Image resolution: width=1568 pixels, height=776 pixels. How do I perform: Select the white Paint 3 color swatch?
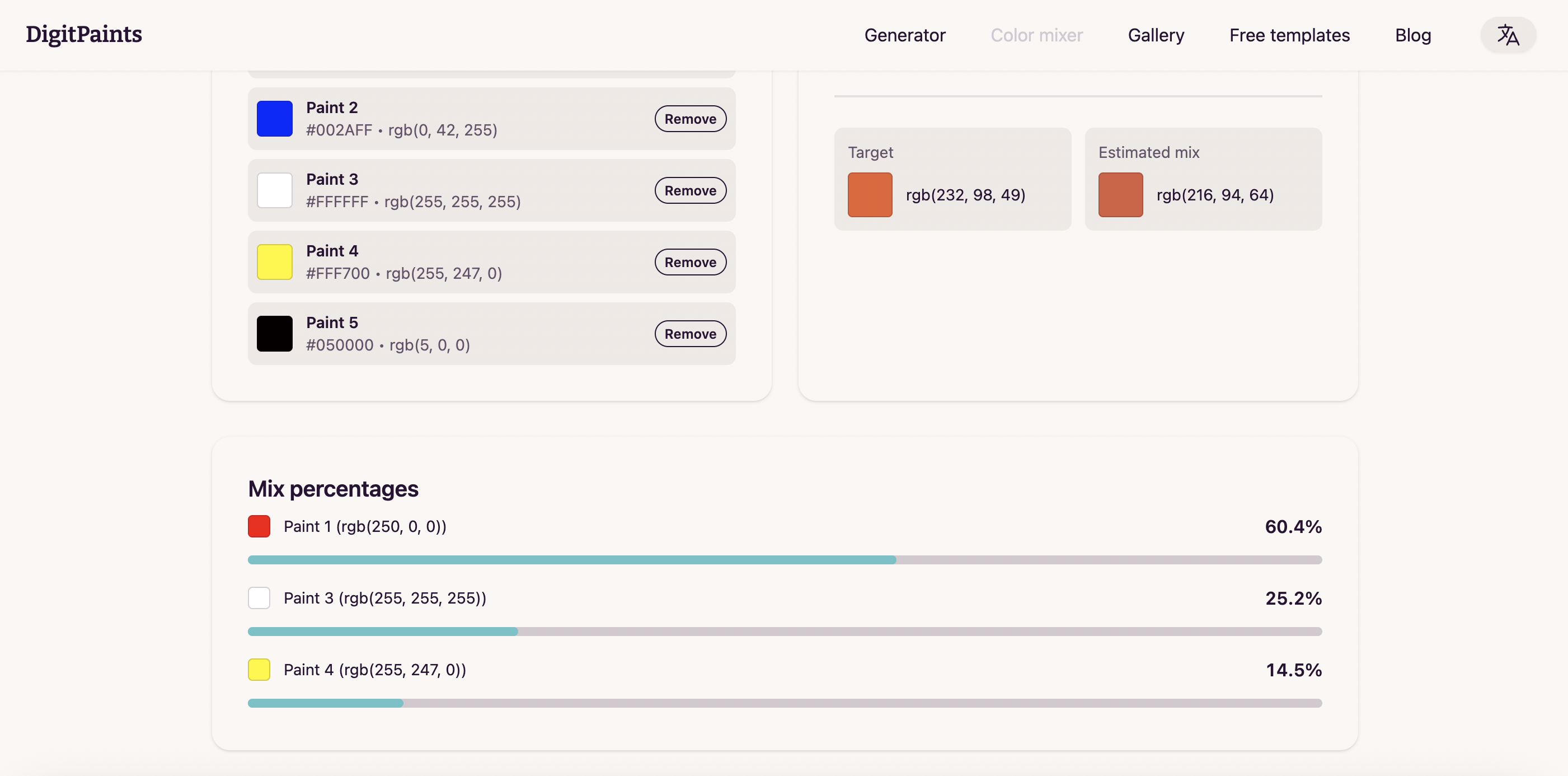pyautogui.click(x=274, y=190)
